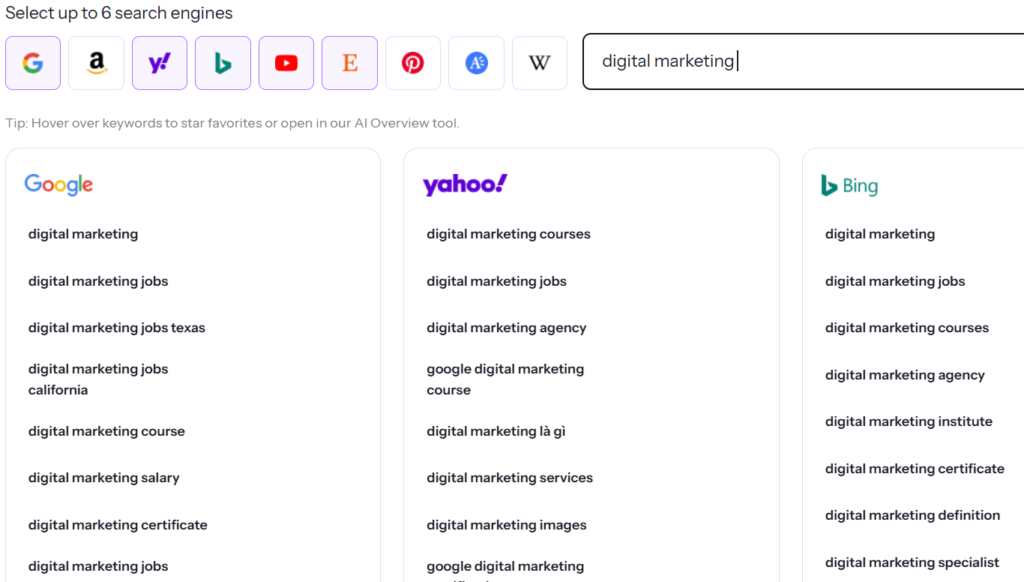Click Yahoo keyword "digital marketing images"
This screenshot has height=582, width=1024.
pos(507,525)
